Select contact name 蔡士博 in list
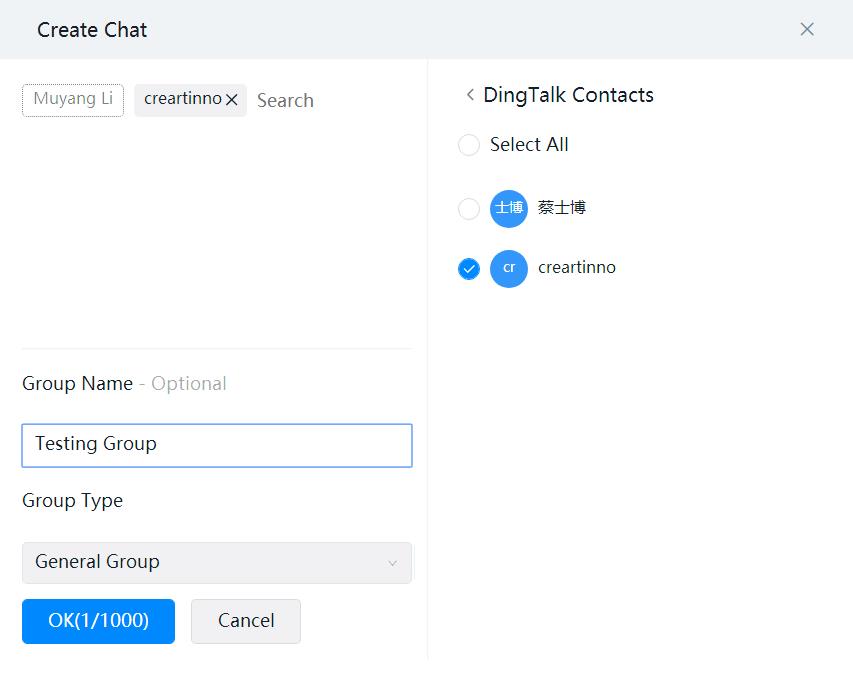The image size is (853, 673). point(561,208)
